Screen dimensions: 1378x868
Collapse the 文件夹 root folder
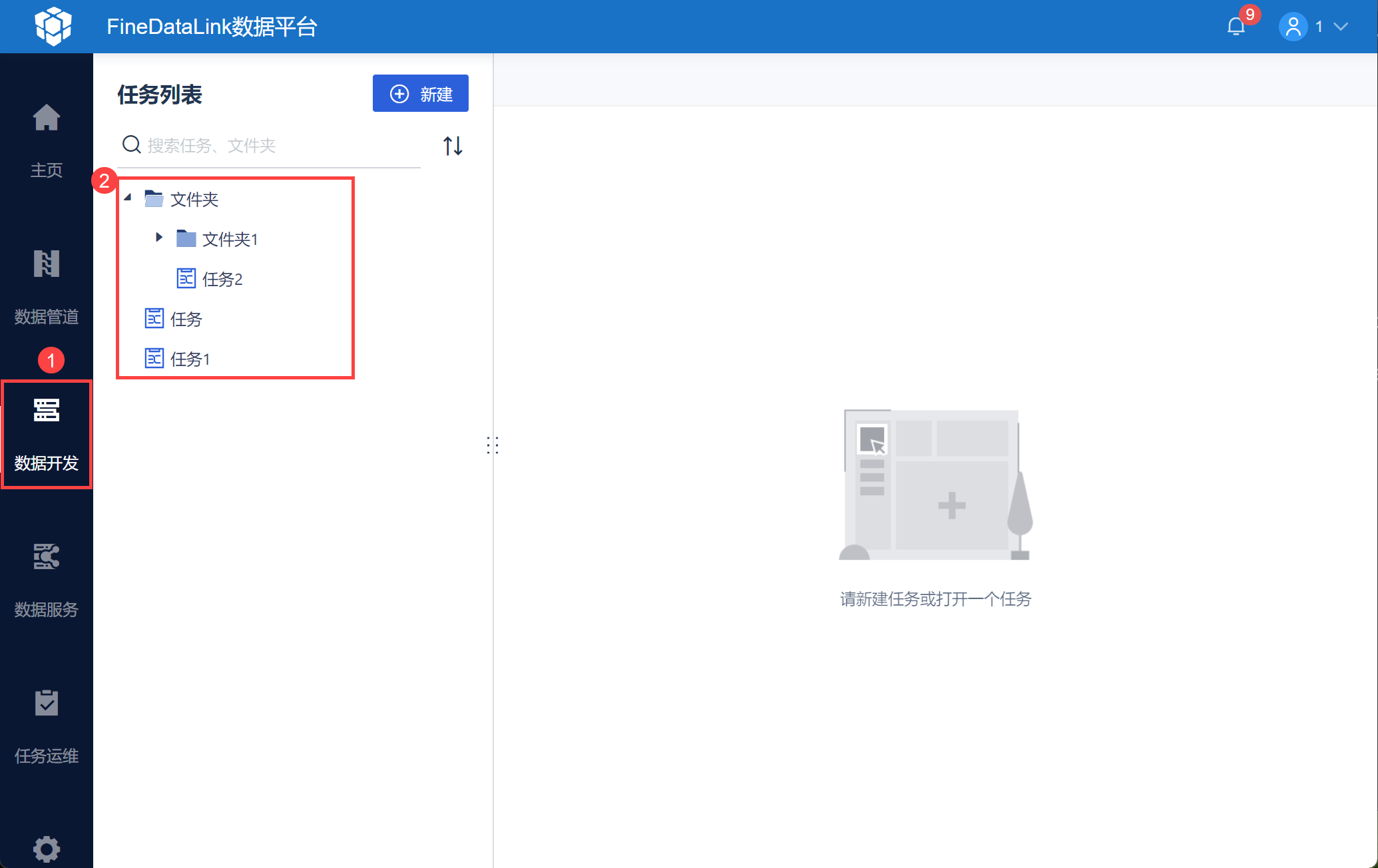[128, 198]
